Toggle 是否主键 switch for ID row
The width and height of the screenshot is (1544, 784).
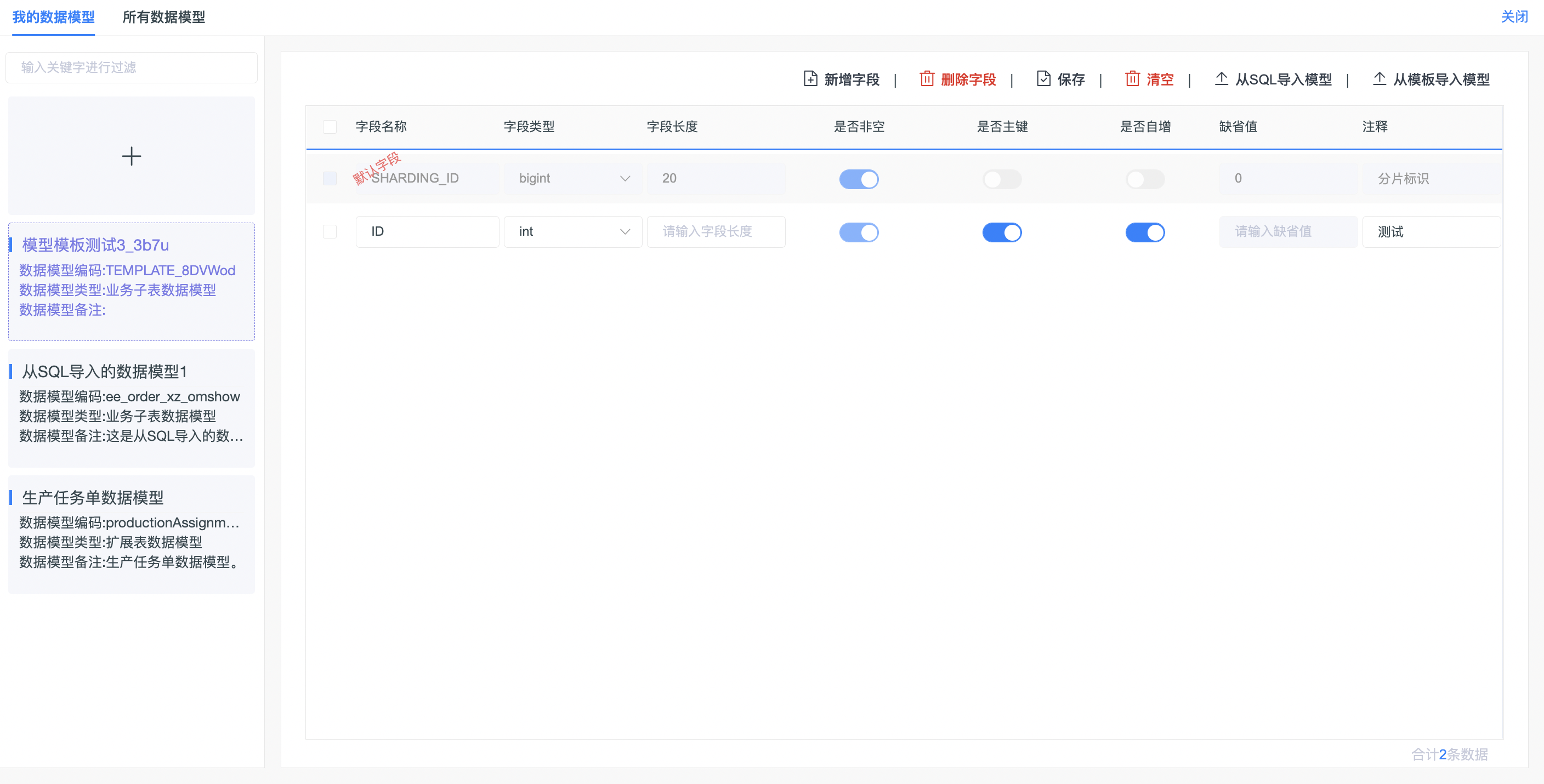coord(1002,232)
